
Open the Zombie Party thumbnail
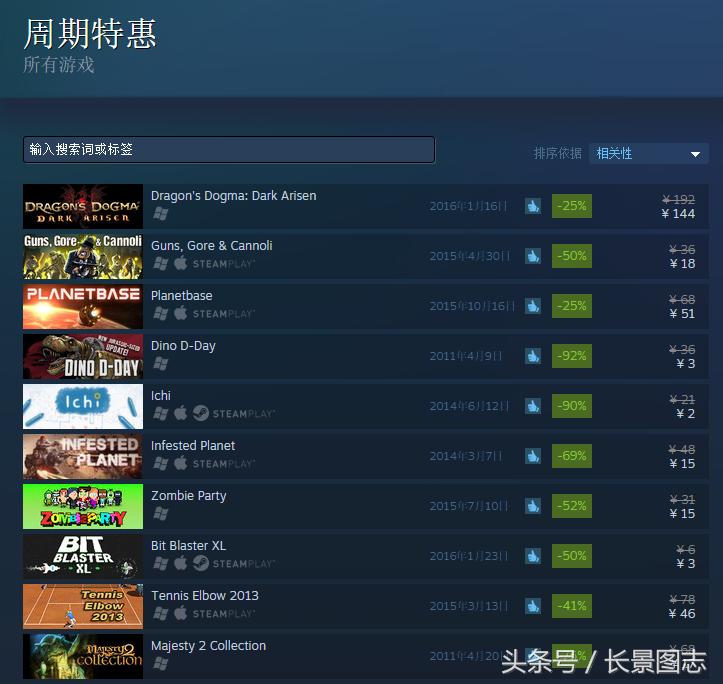[x=83, y=506]
